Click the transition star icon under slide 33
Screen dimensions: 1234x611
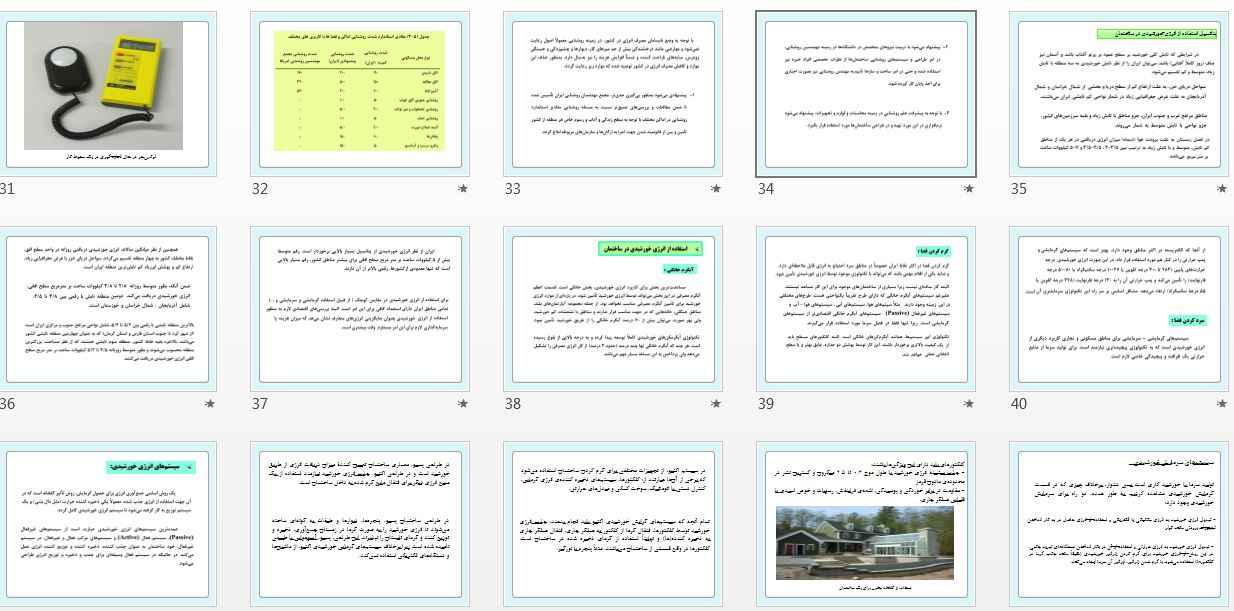point(715,188)
